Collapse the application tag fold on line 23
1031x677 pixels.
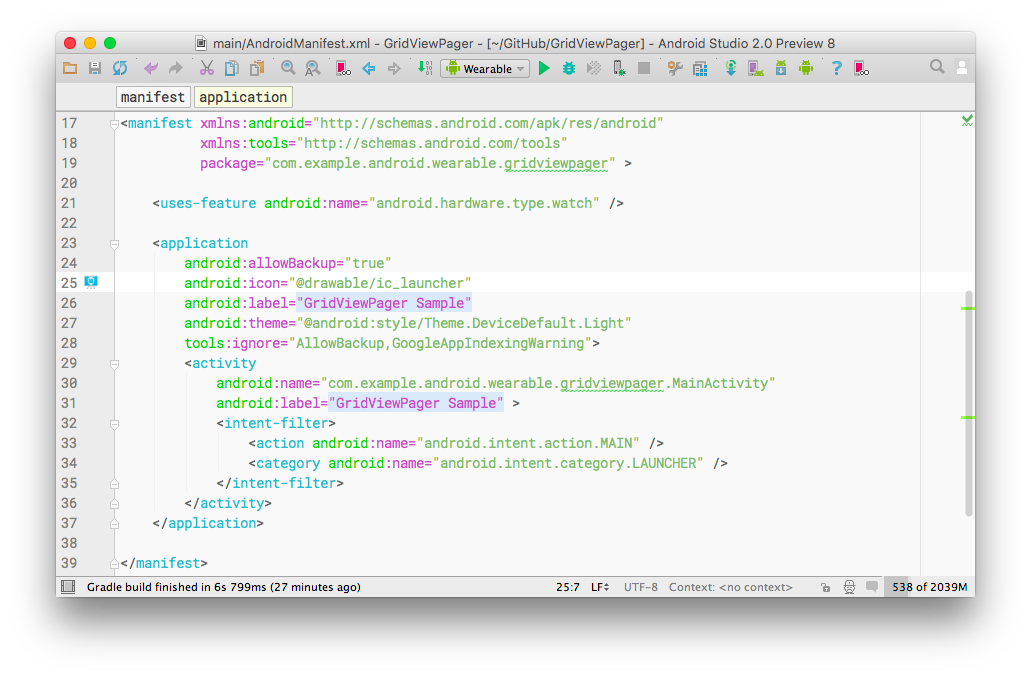(114, 244)
